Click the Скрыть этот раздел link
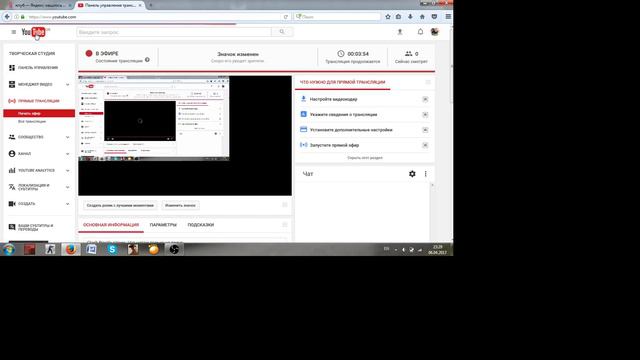640x360 pixels. click(365, 158)
